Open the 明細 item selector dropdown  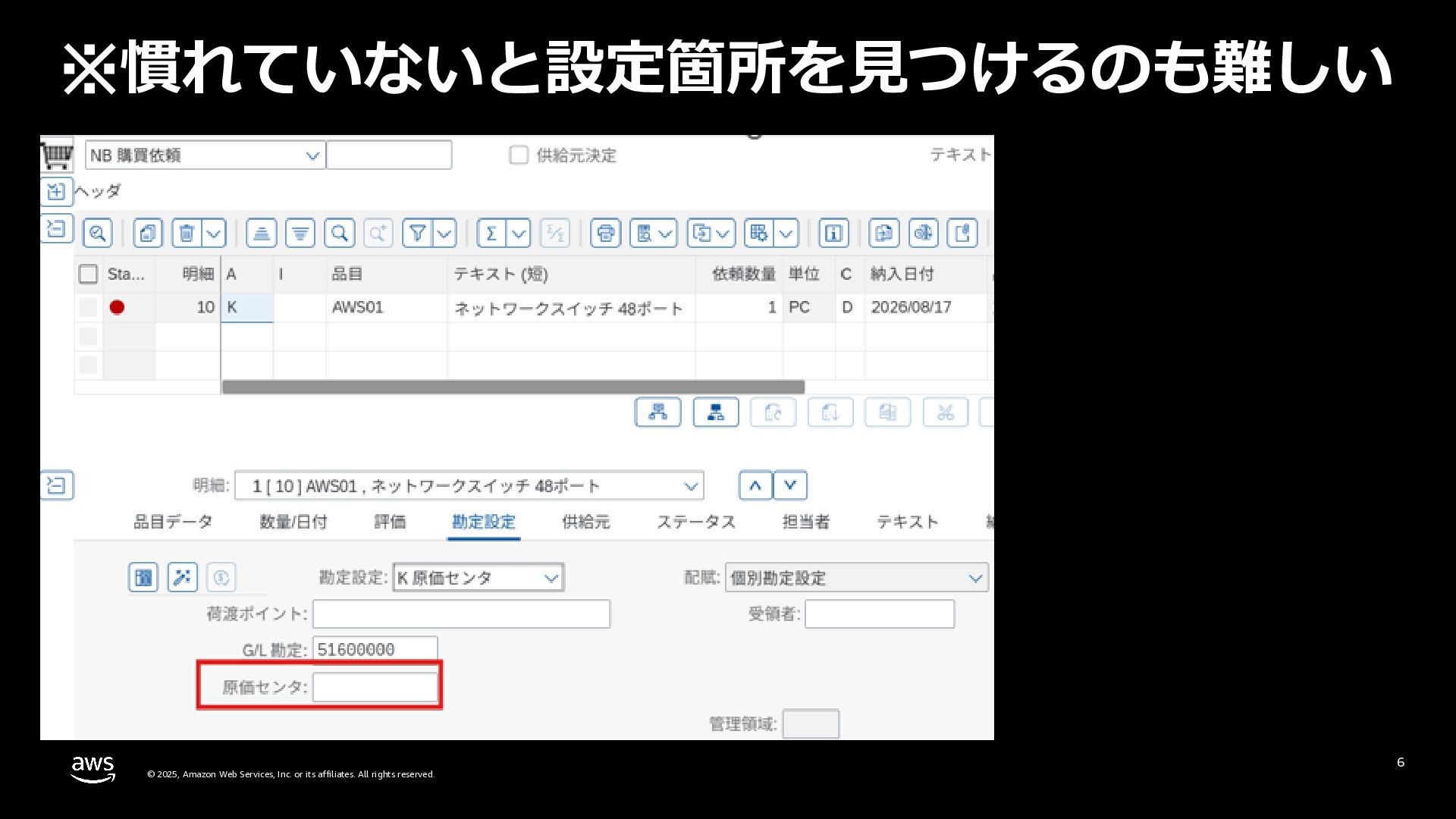click(469, 486)
